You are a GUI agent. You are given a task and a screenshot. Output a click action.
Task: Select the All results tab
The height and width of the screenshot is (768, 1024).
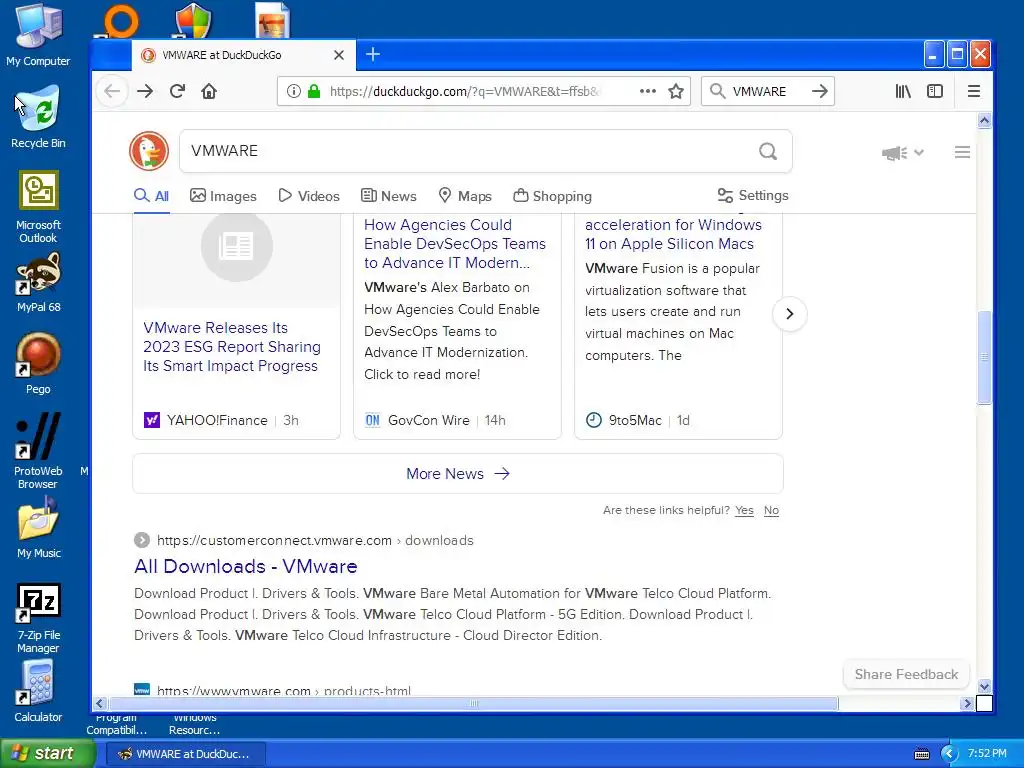point(152,196)
